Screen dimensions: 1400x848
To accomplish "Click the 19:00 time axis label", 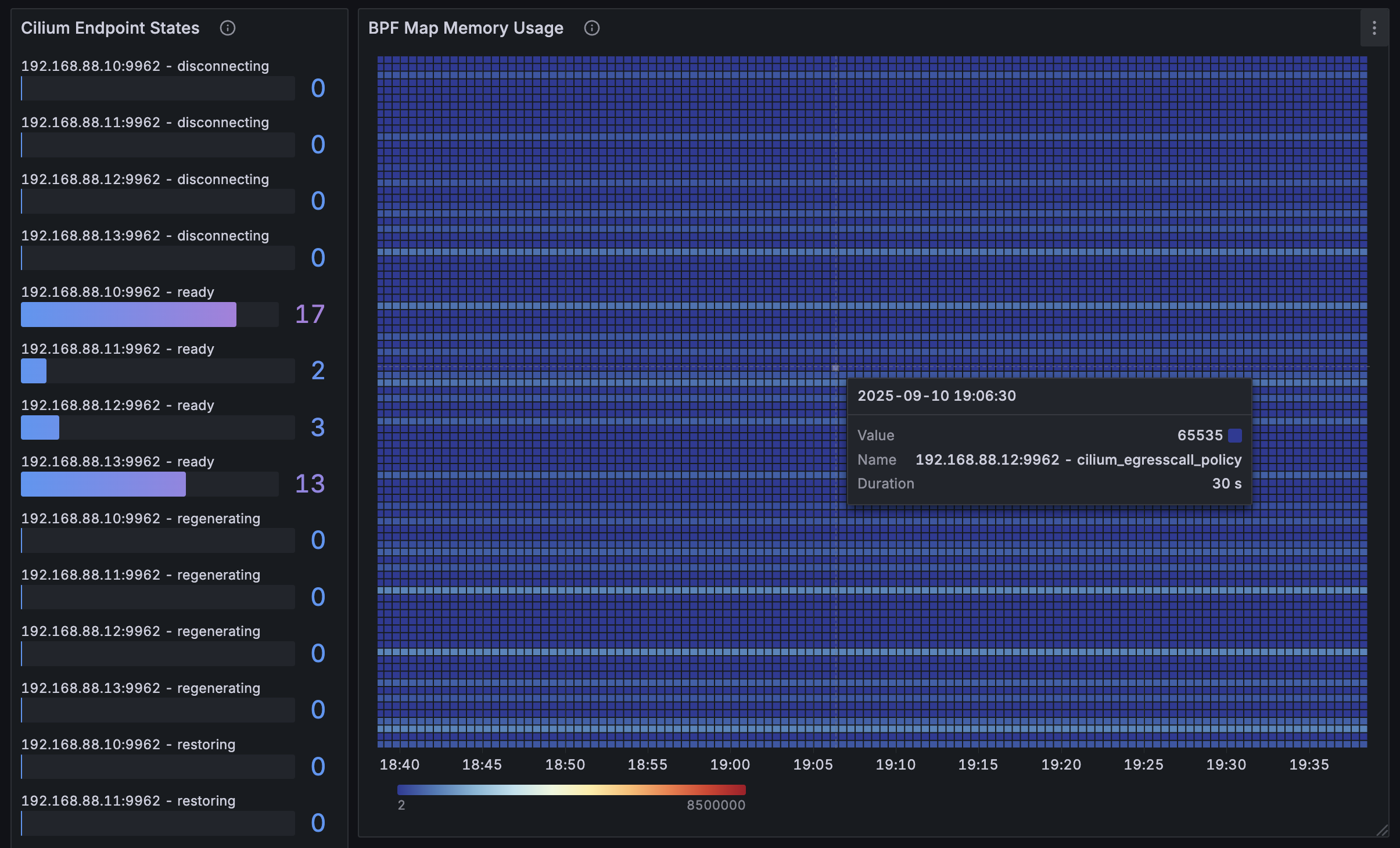I will (730, 765).
